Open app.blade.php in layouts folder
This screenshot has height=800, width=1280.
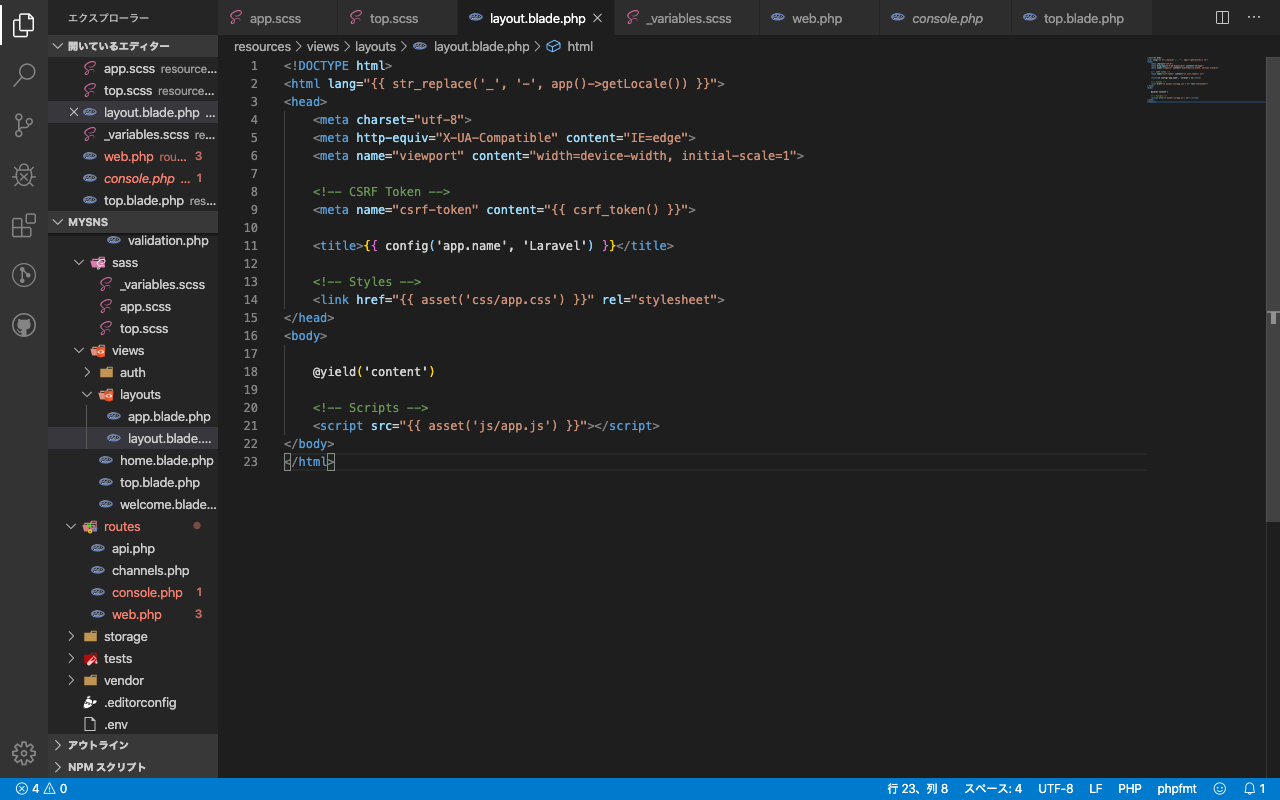pos(133,417)
